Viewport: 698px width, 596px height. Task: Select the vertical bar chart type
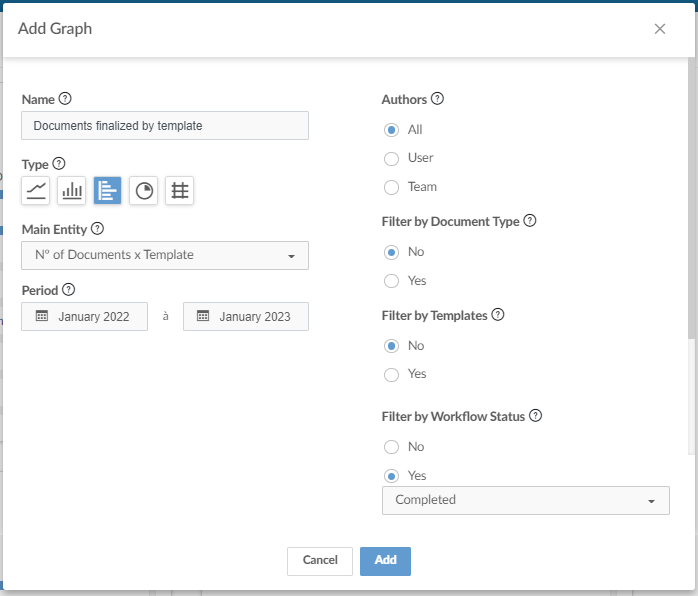pyautogui.click(x=72, y=191)
